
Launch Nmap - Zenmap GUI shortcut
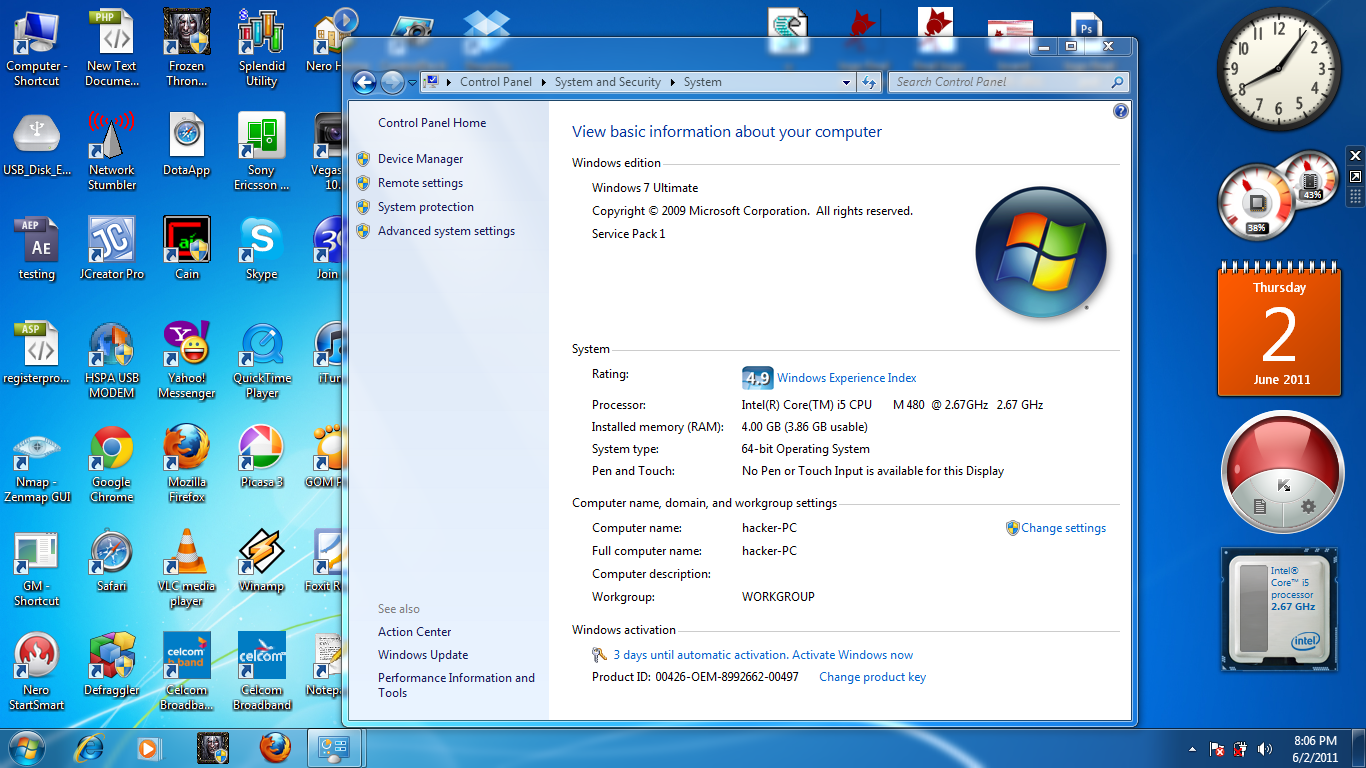pyautogui.click(x=37, y=464)
